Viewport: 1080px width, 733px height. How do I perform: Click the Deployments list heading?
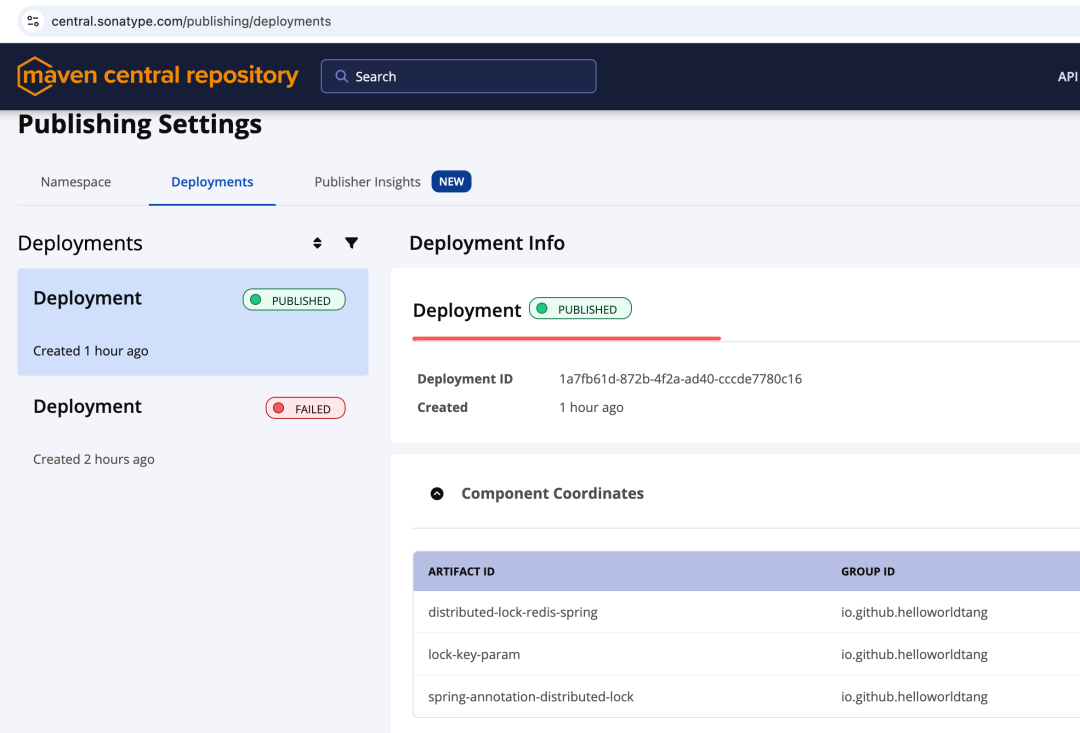pos(80,243)
